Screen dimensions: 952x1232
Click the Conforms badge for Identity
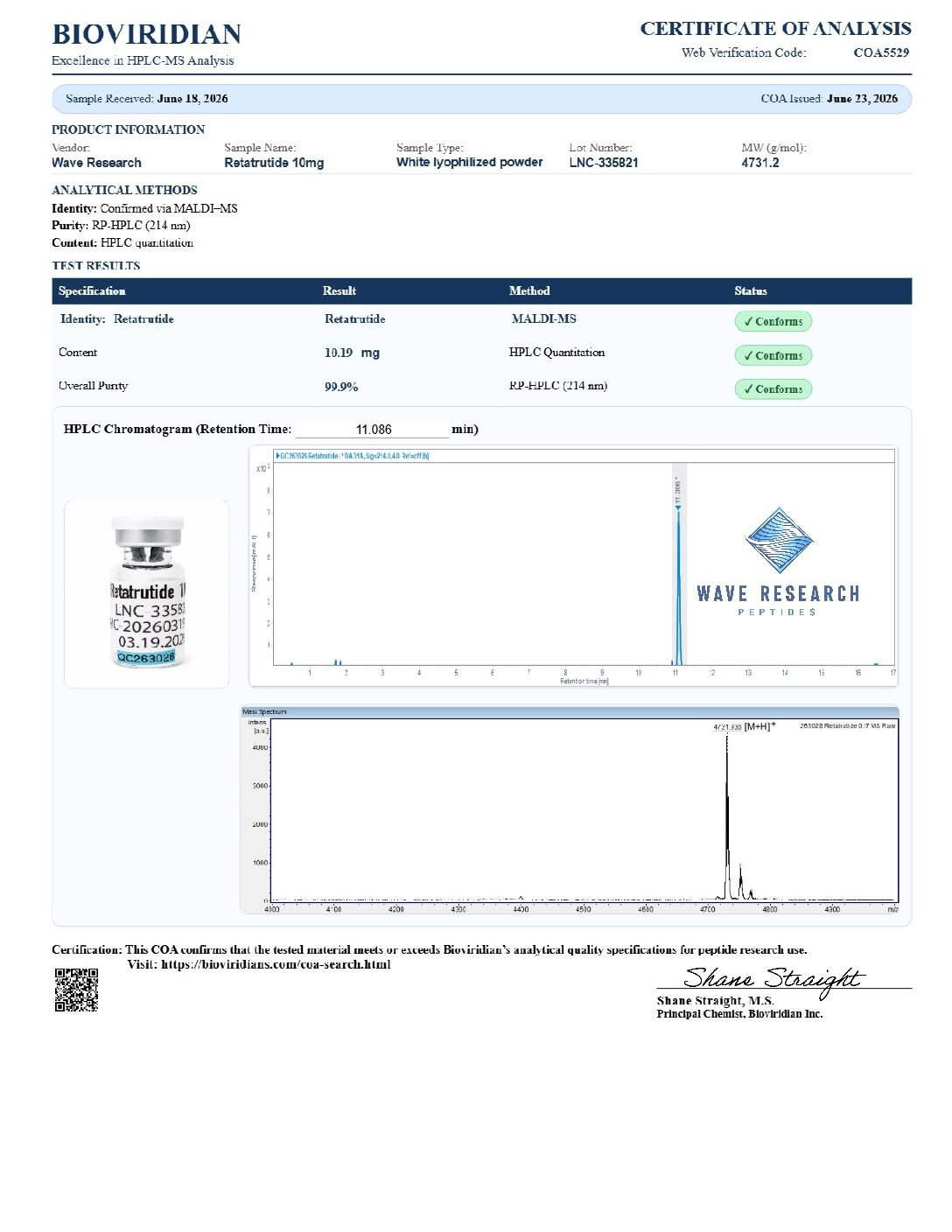coord(773,321)
